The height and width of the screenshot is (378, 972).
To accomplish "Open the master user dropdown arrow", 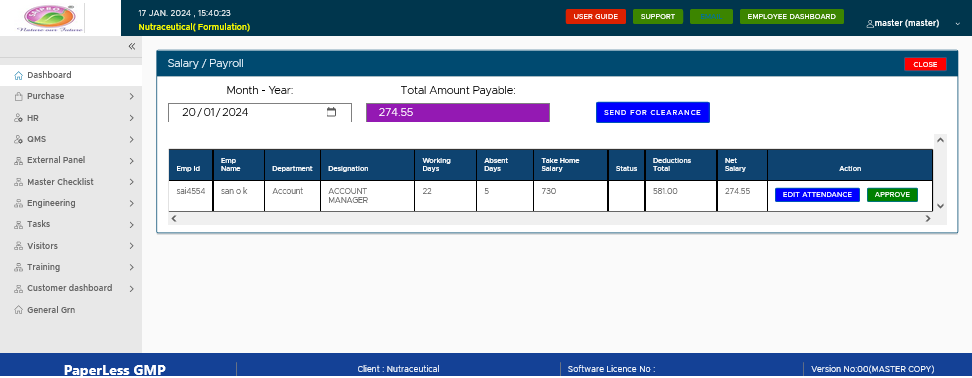I will tap(958, 24).
